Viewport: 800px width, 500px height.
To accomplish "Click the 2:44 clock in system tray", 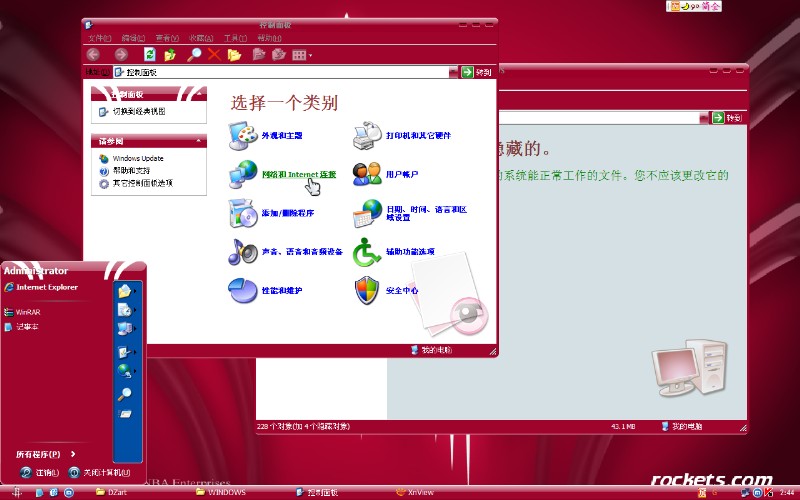I will click(x=787, y=493).
